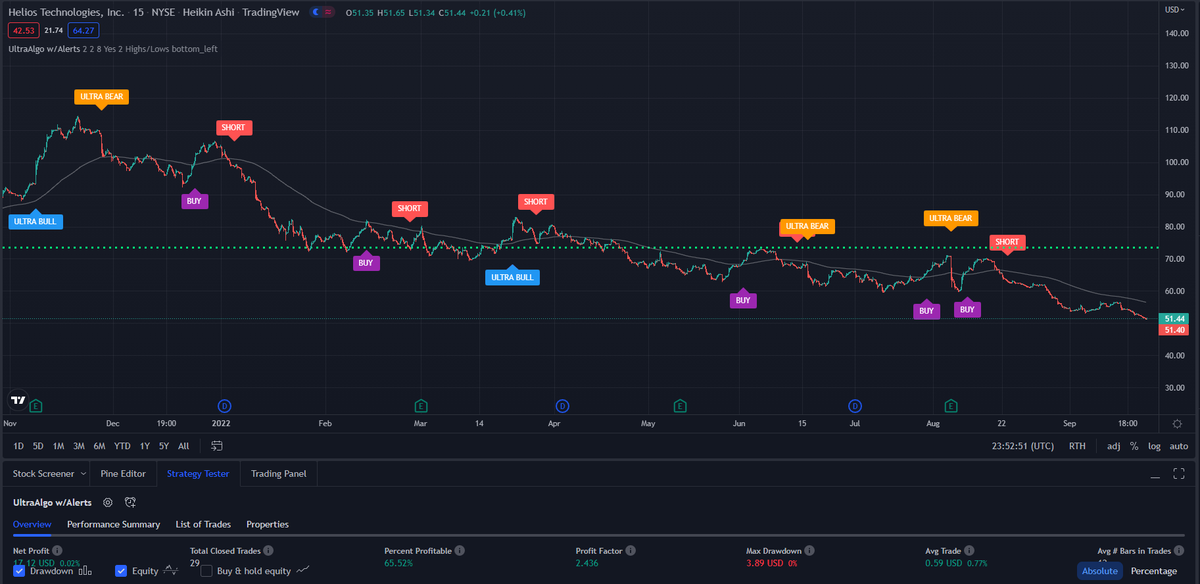Open the Pine Editor tab
This screenshot has height=584, width=1200.
123,474
